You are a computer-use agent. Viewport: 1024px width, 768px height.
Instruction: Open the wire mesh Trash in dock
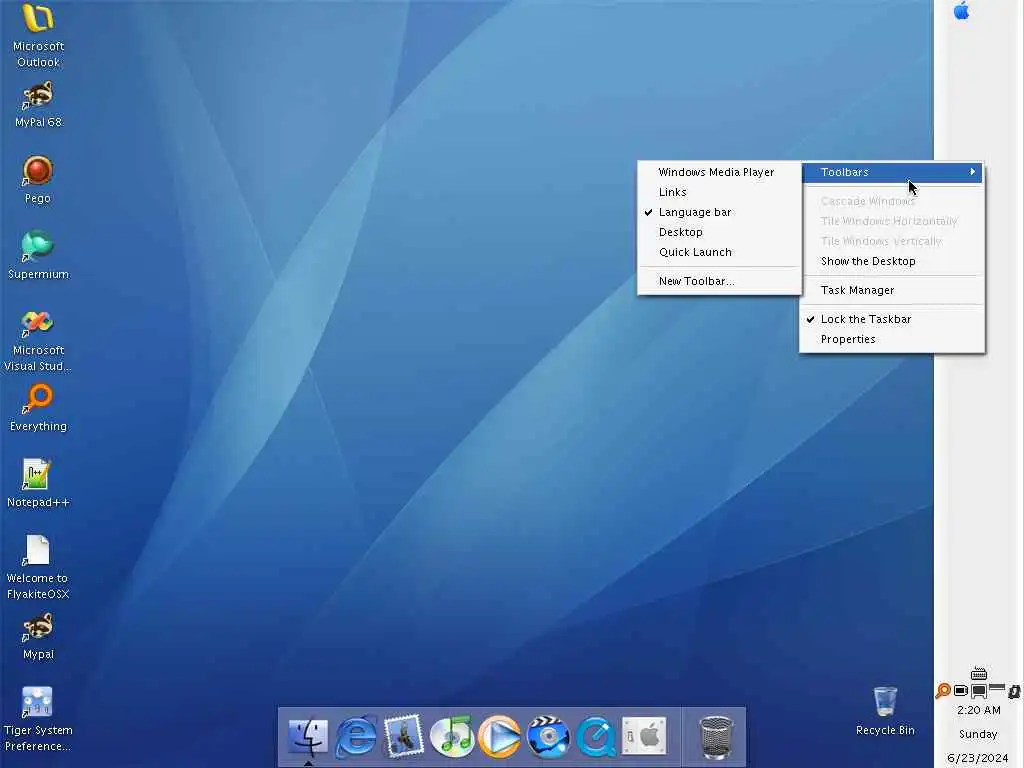point(716,738)
